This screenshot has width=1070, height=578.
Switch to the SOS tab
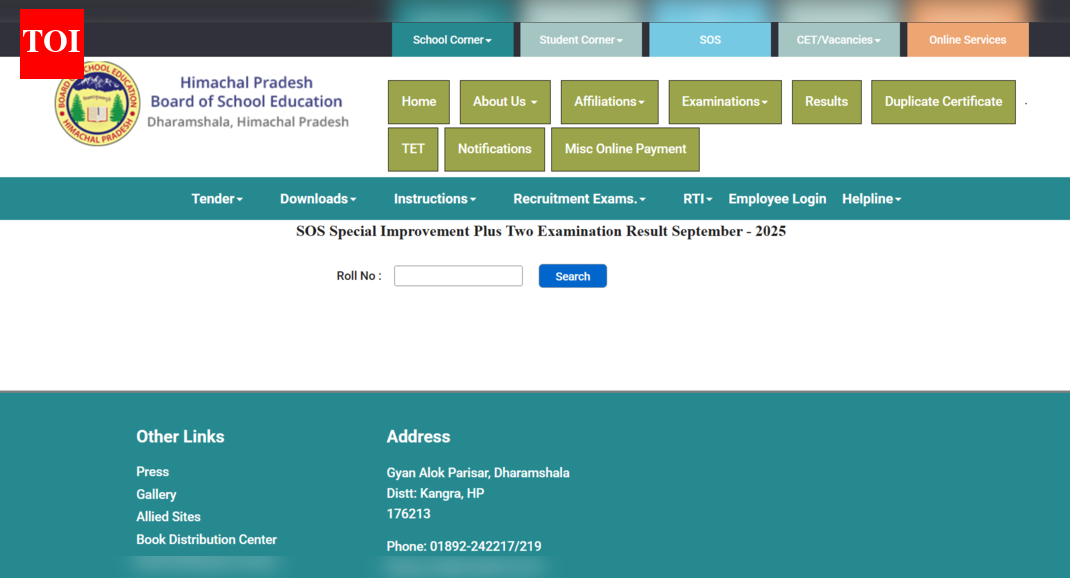click(x=710, y=40)
